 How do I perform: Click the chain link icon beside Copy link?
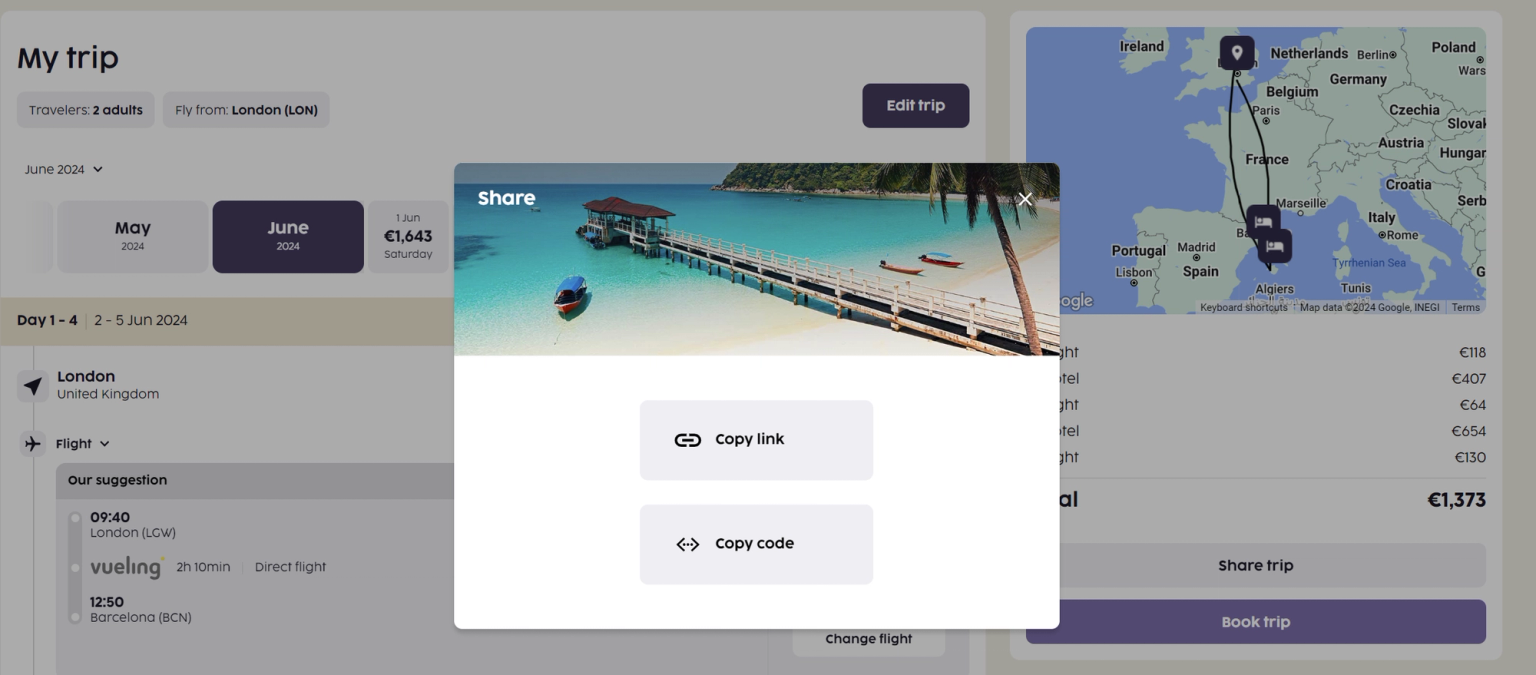tap(687, 440)
